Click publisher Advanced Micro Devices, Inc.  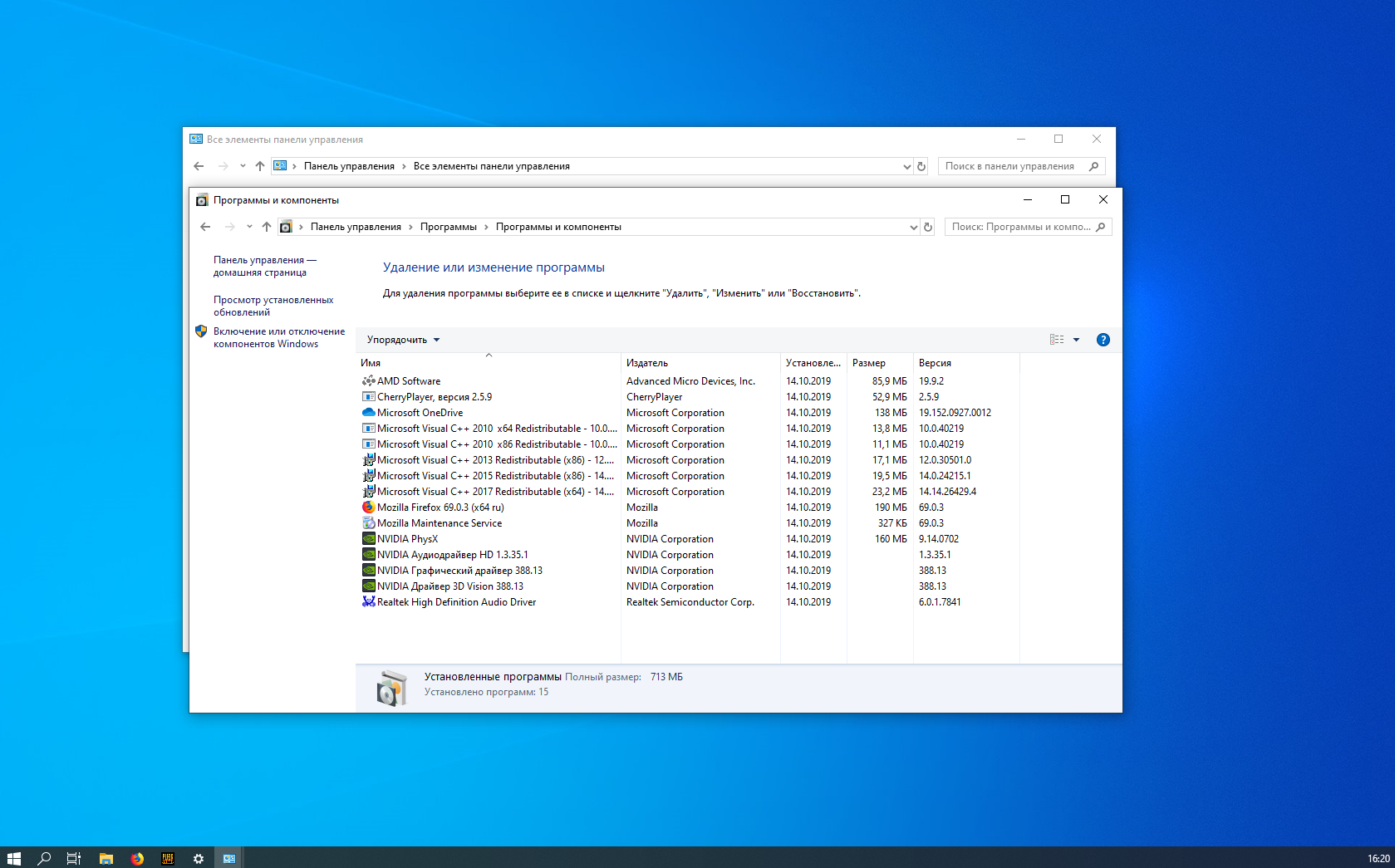point(690,381)
